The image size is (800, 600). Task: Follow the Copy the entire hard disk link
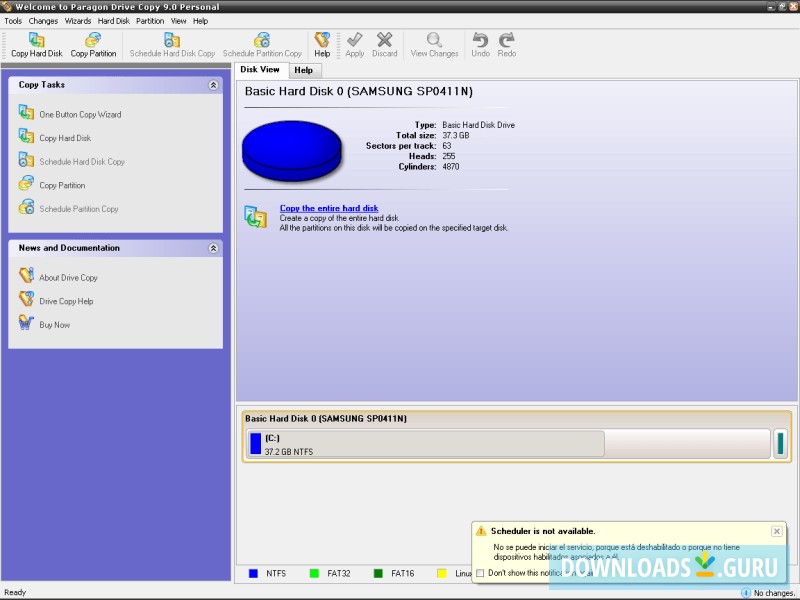pos(329,208)
